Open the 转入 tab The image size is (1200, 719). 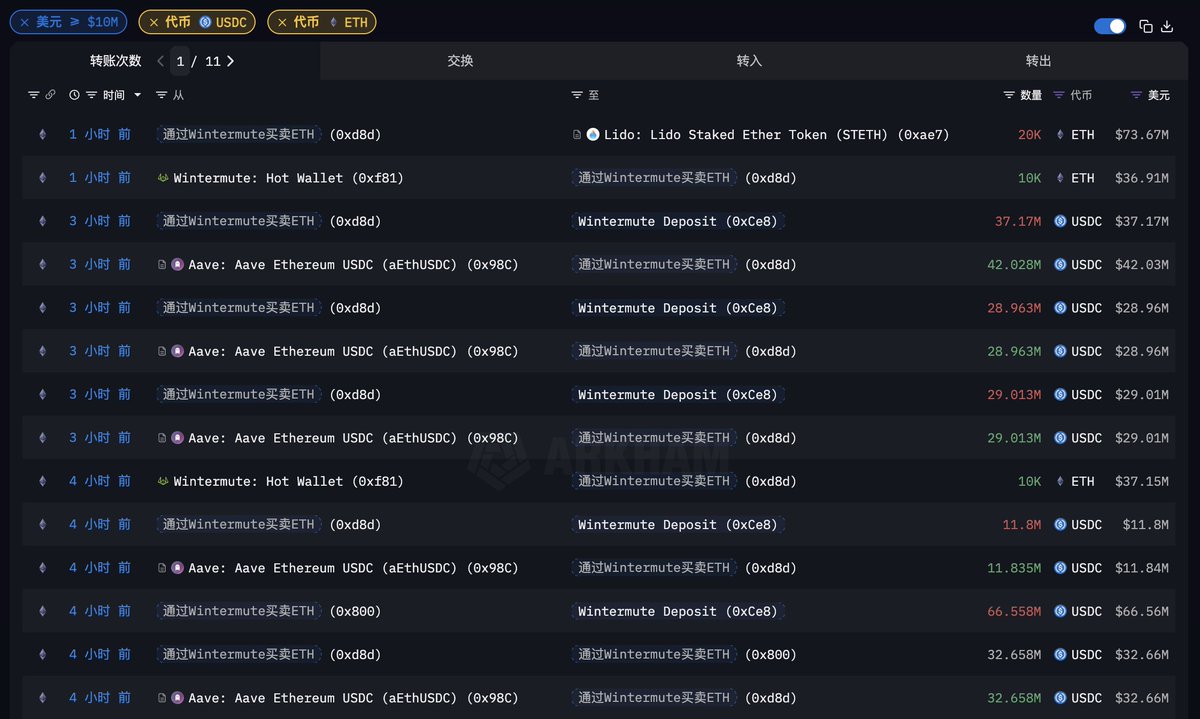coord(749,61)
